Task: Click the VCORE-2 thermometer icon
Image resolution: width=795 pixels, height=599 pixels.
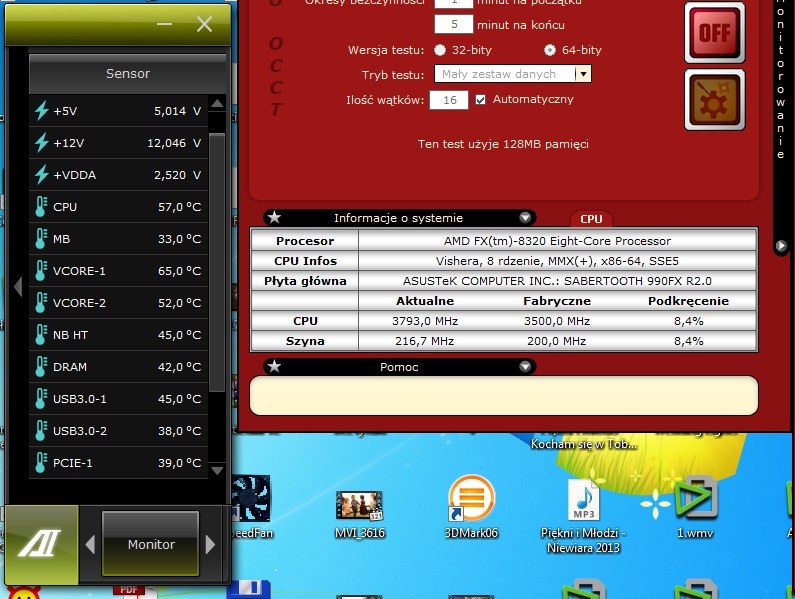Action: click(x=41, y=303)
